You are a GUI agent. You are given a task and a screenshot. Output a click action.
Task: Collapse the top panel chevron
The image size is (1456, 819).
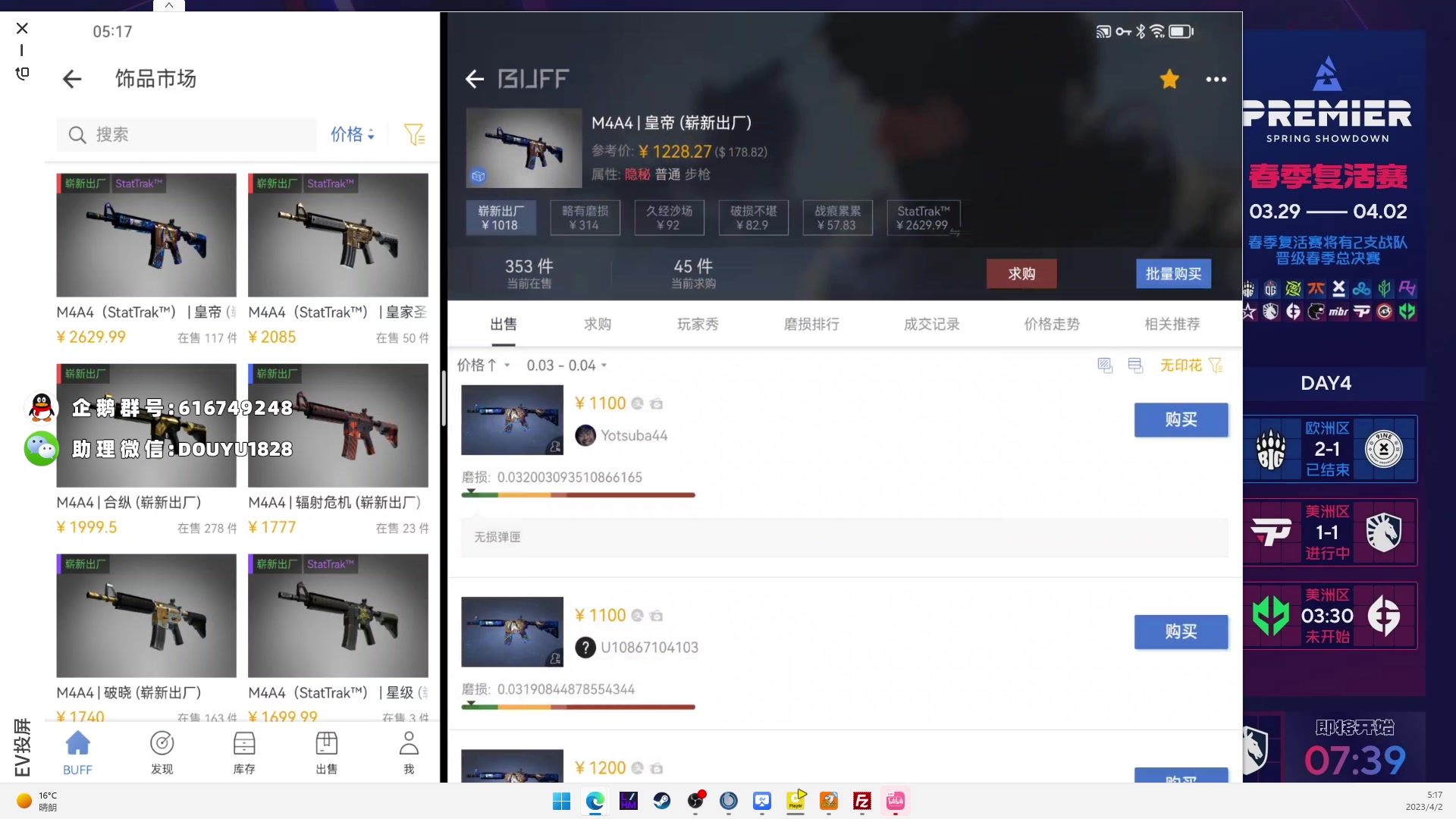tap(169, 5)
